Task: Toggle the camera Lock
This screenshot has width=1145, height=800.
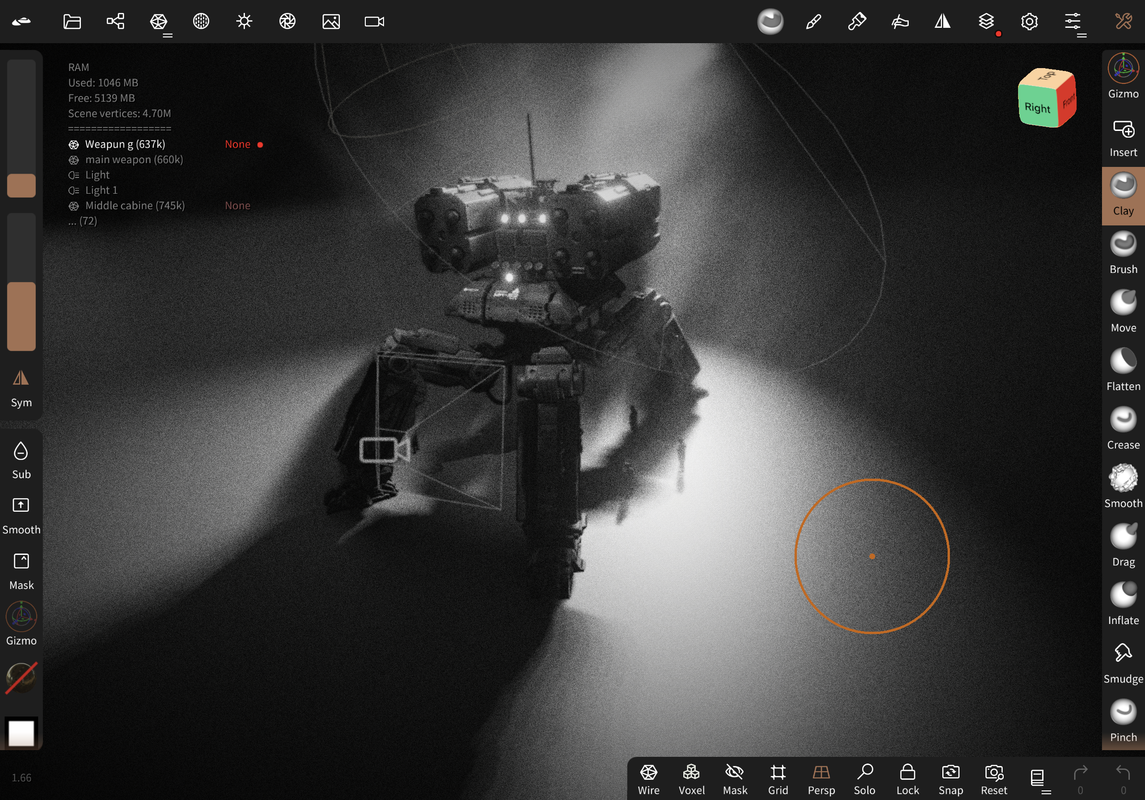Action: coord(908,779)
